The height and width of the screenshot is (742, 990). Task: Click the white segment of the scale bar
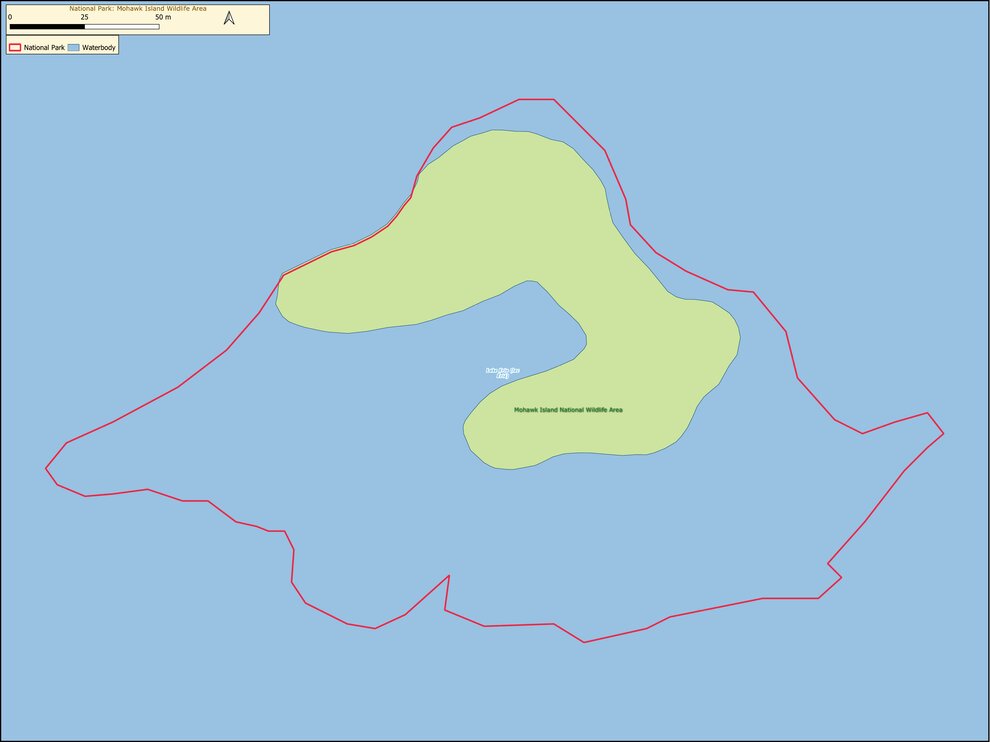[x=122, y=27]
